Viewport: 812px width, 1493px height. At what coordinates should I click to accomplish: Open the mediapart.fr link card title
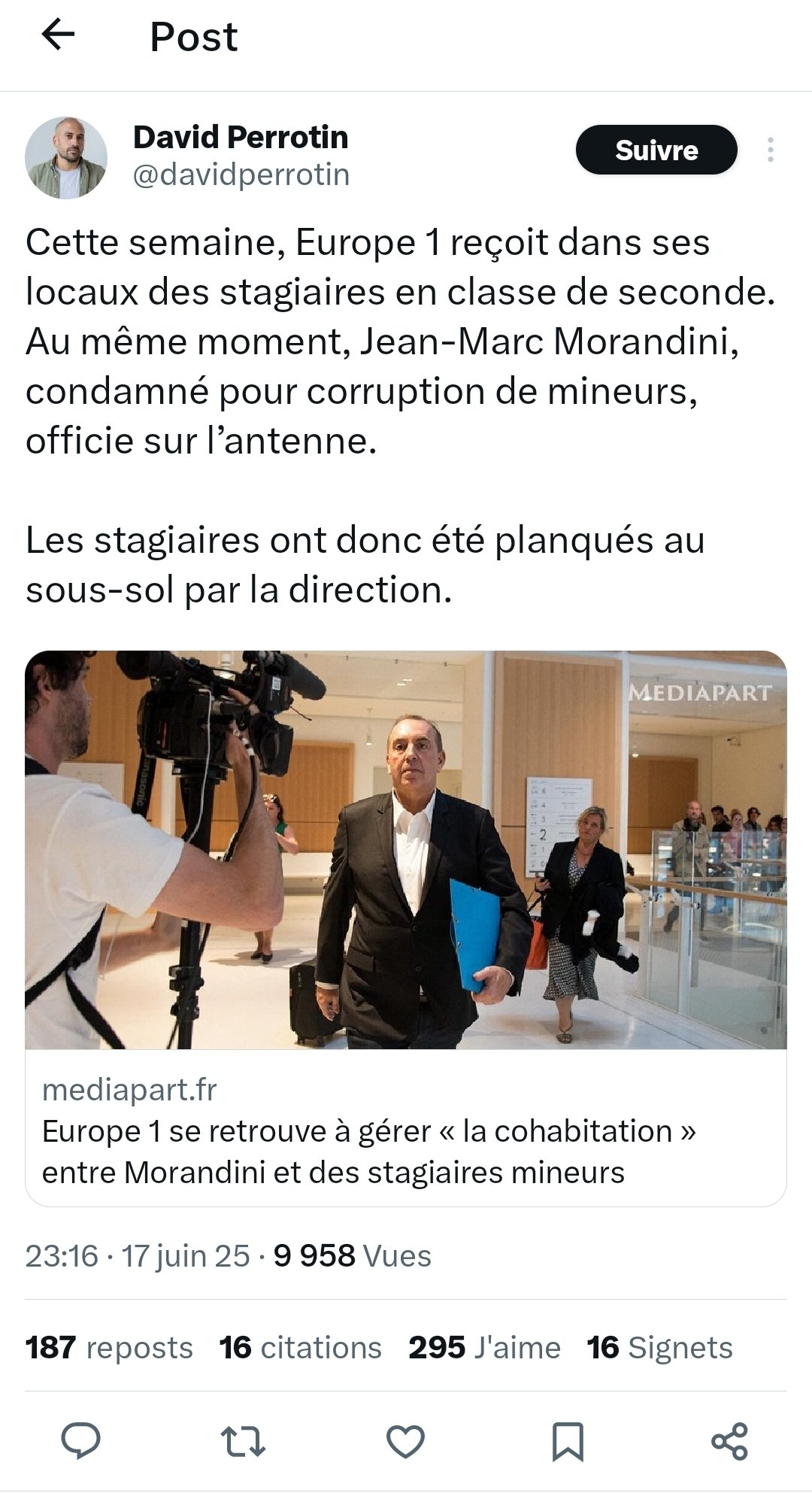coord(369,1152)
